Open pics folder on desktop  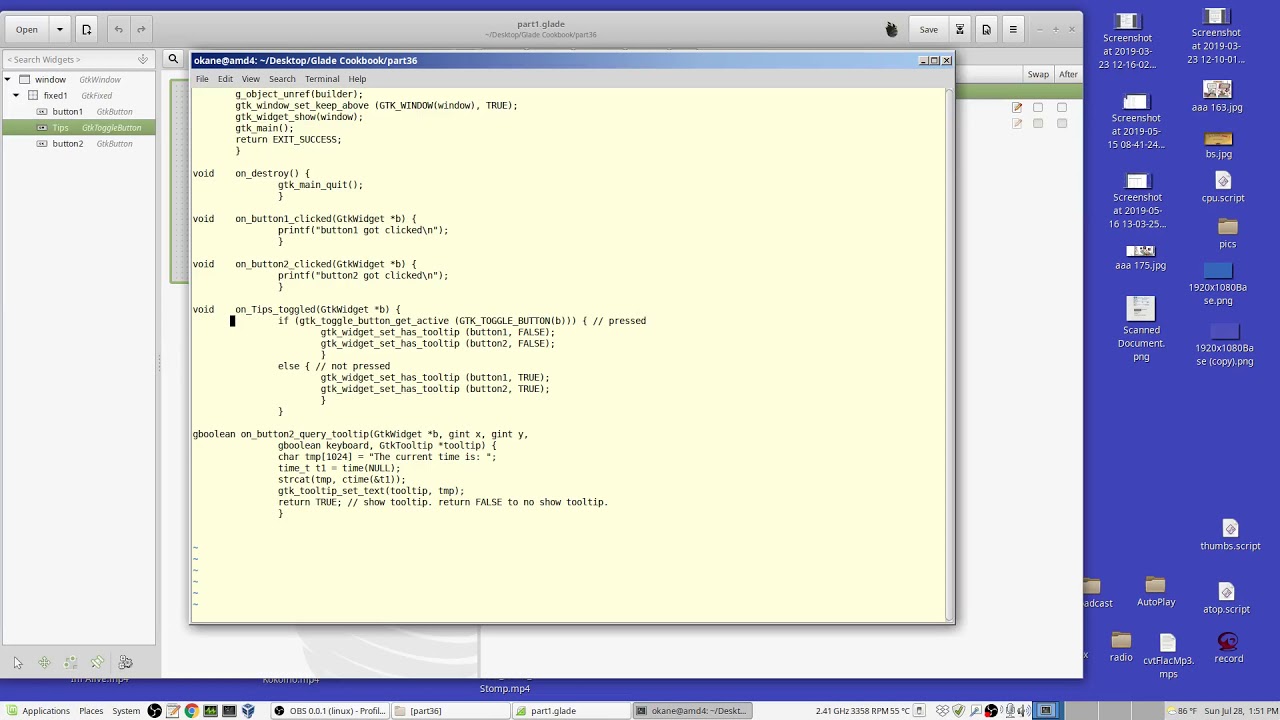point(1227,234)
